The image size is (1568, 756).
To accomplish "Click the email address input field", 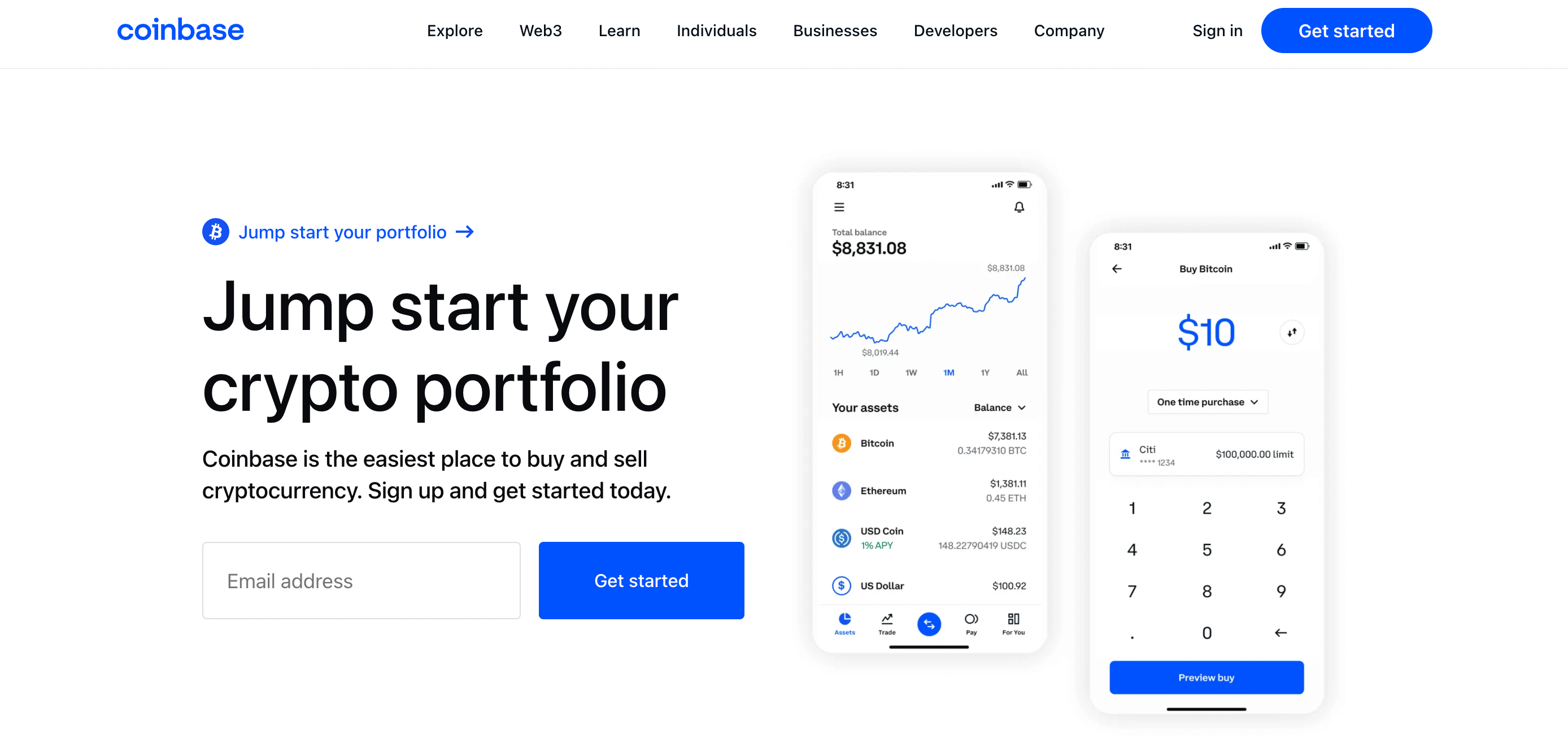I will [x=361, y=580].
